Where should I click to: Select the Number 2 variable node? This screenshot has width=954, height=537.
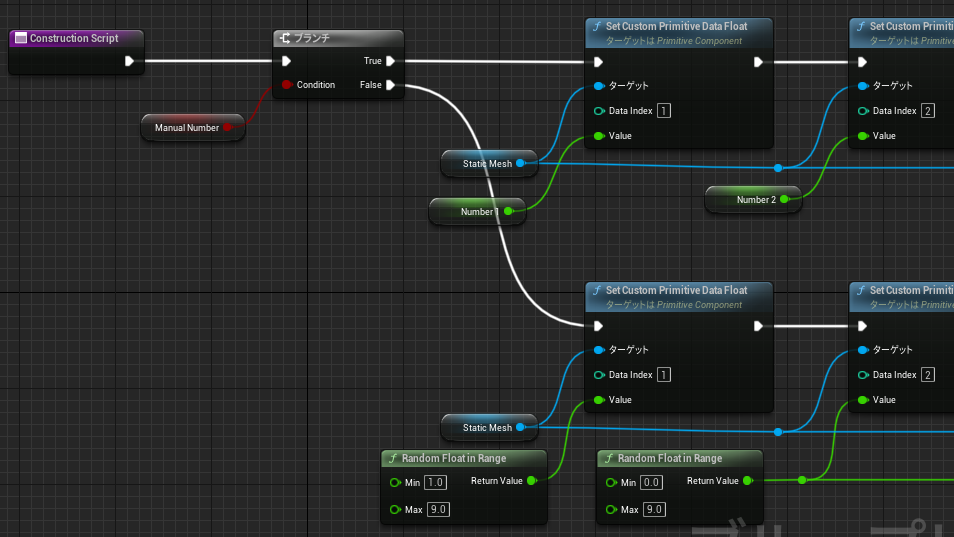[x=753, y=199]
